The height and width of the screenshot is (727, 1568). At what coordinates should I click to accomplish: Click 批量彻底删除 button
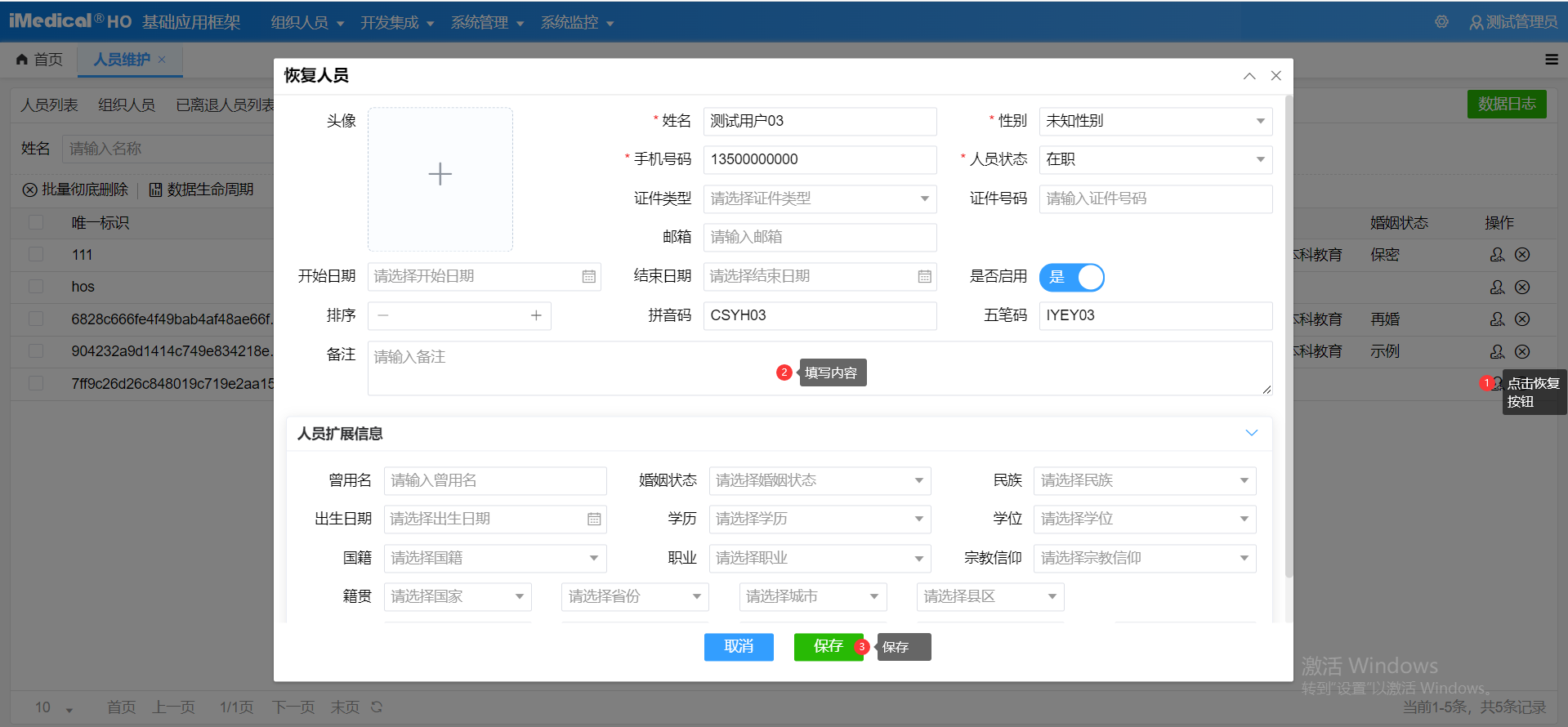[x=75, y=190]
